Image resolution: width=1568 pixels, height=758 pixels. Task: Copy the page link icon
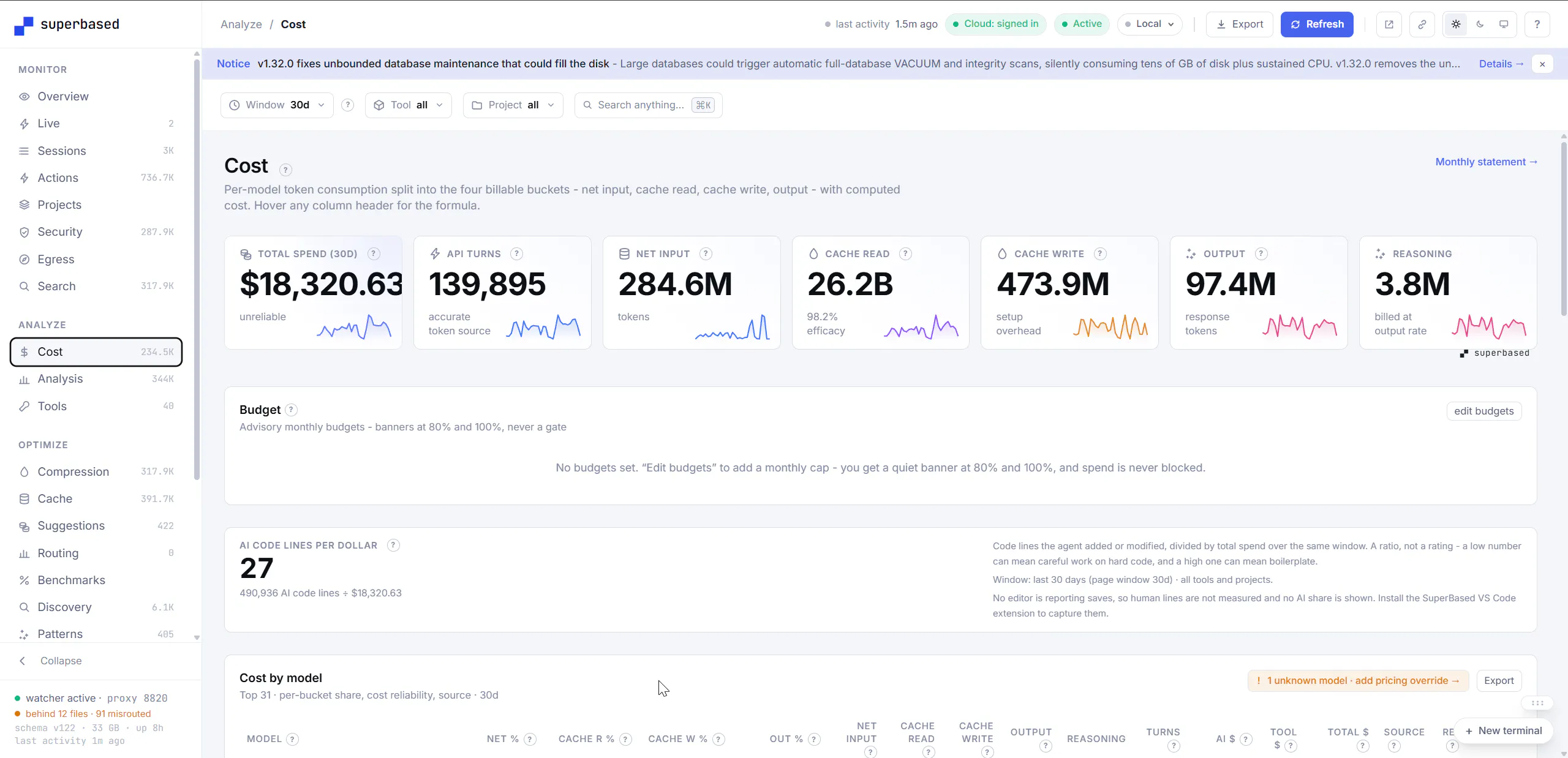click(x=1422, y=24)
